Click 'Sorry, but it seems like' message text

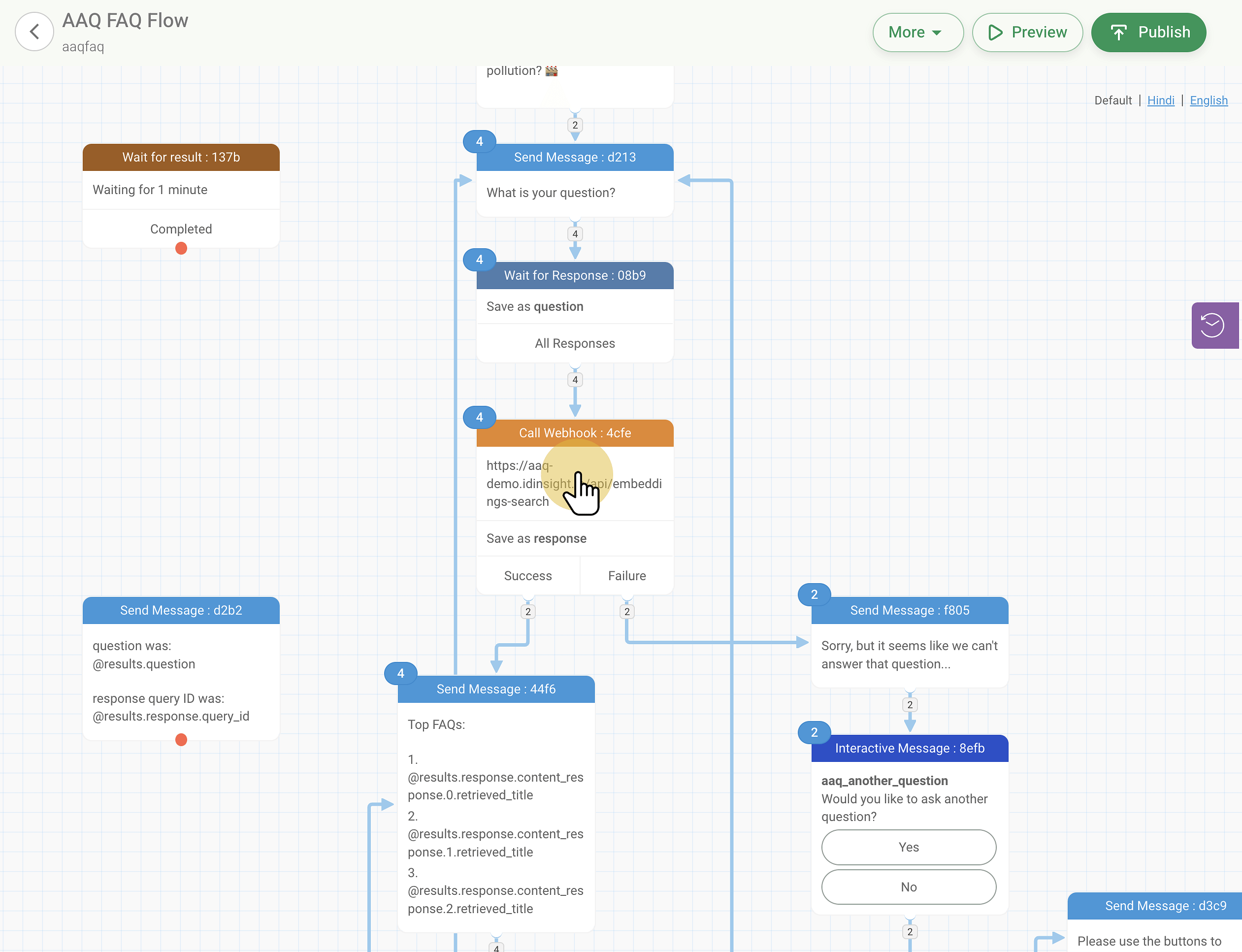pyautogui.click(x=910, y=655)
